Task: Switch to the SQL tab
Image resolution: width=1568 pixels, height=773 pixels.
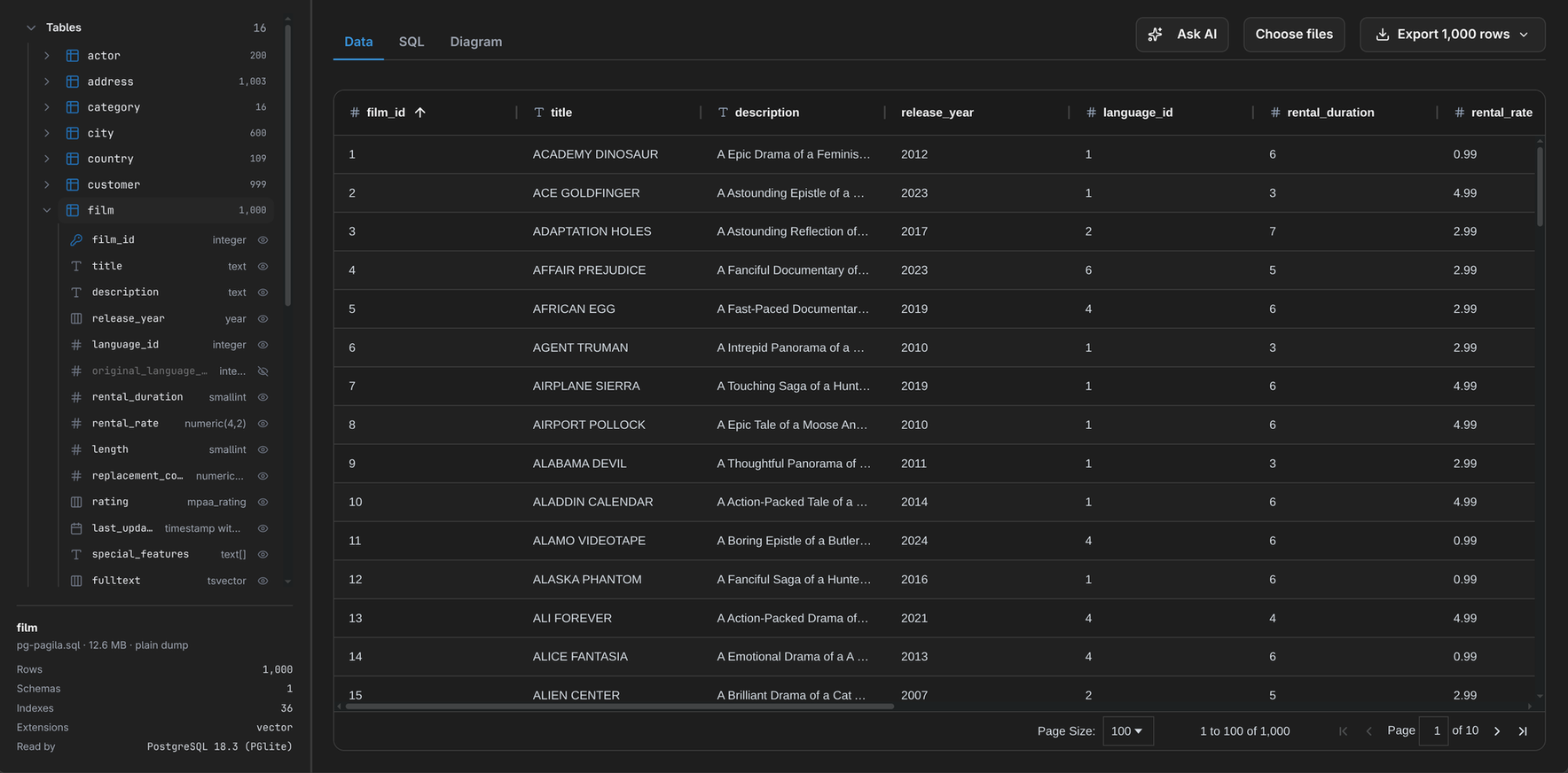Action: pyautogui.click(x=412, y=42)
